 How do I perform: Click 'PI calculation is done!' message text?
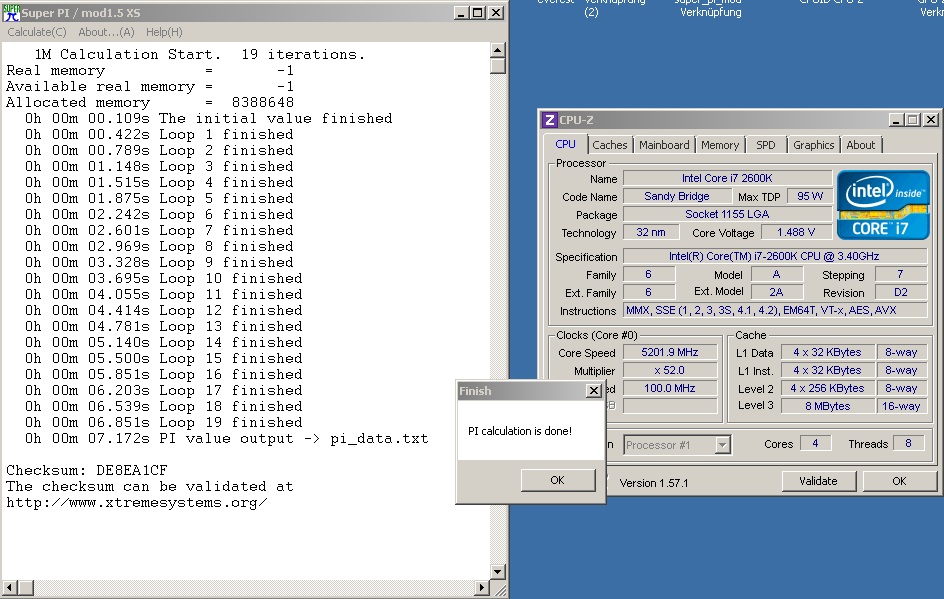[x=520, y=431]
